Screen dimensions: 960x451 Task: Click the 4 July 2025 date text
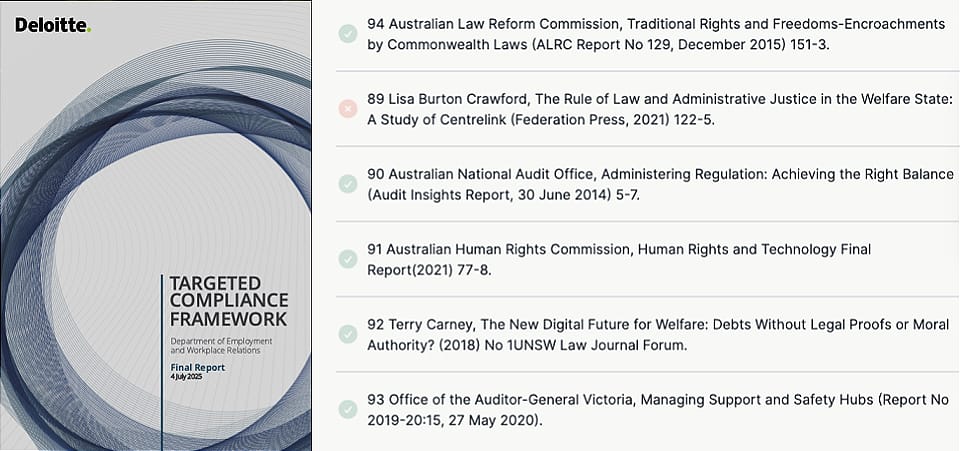click(186, 377)
